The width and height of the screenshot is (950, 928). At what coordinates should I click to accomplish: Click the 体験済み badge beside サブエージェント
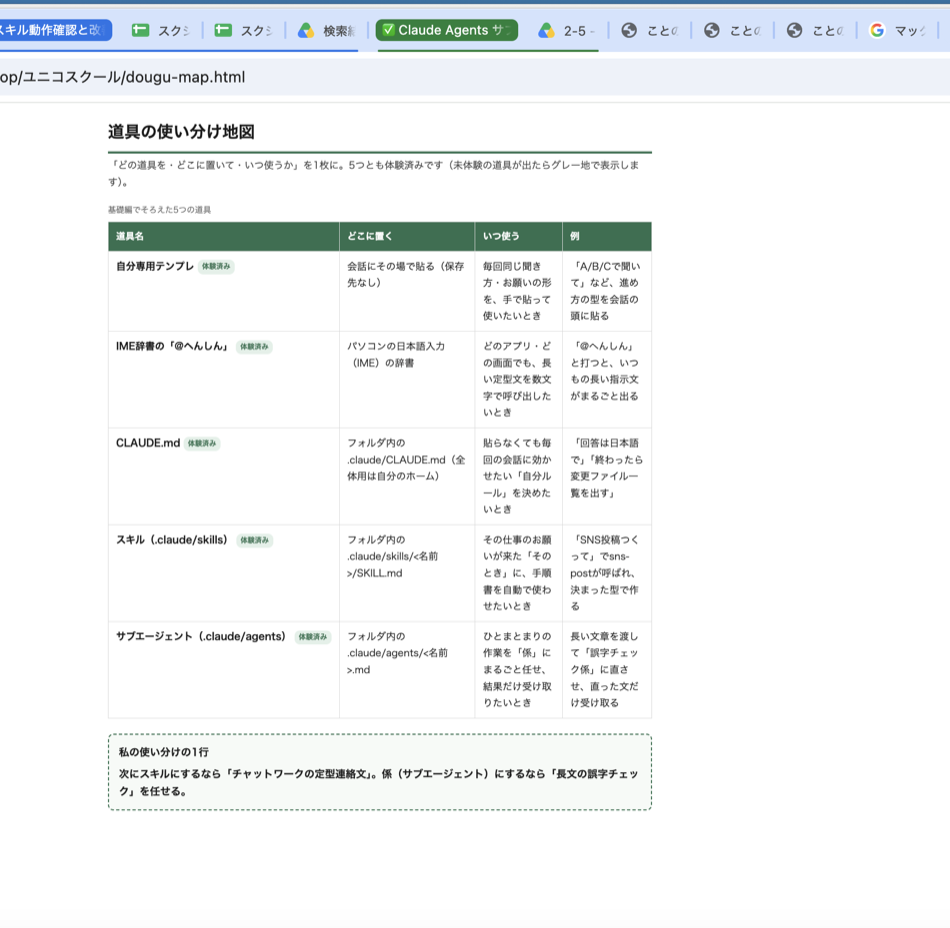(x=313, y=637)
